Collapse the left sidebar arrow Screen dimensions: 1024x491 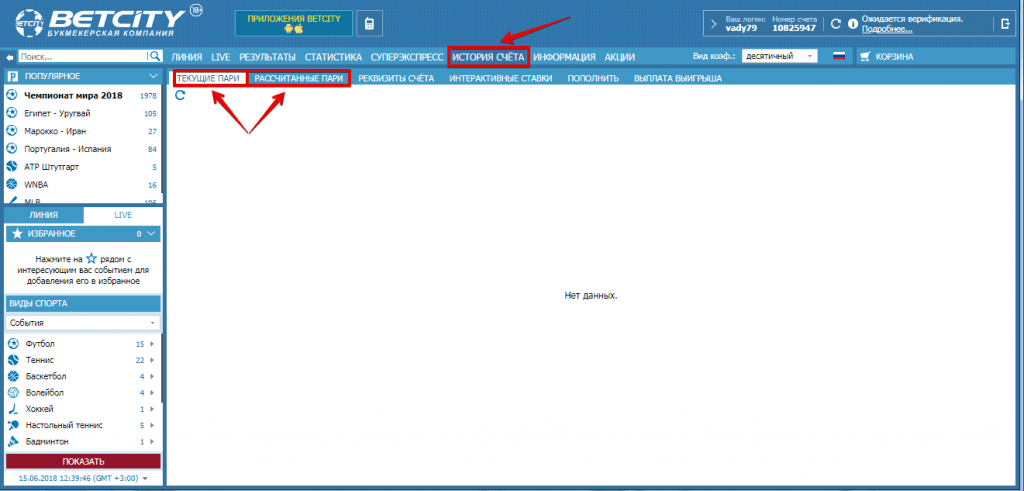point(10,57)
